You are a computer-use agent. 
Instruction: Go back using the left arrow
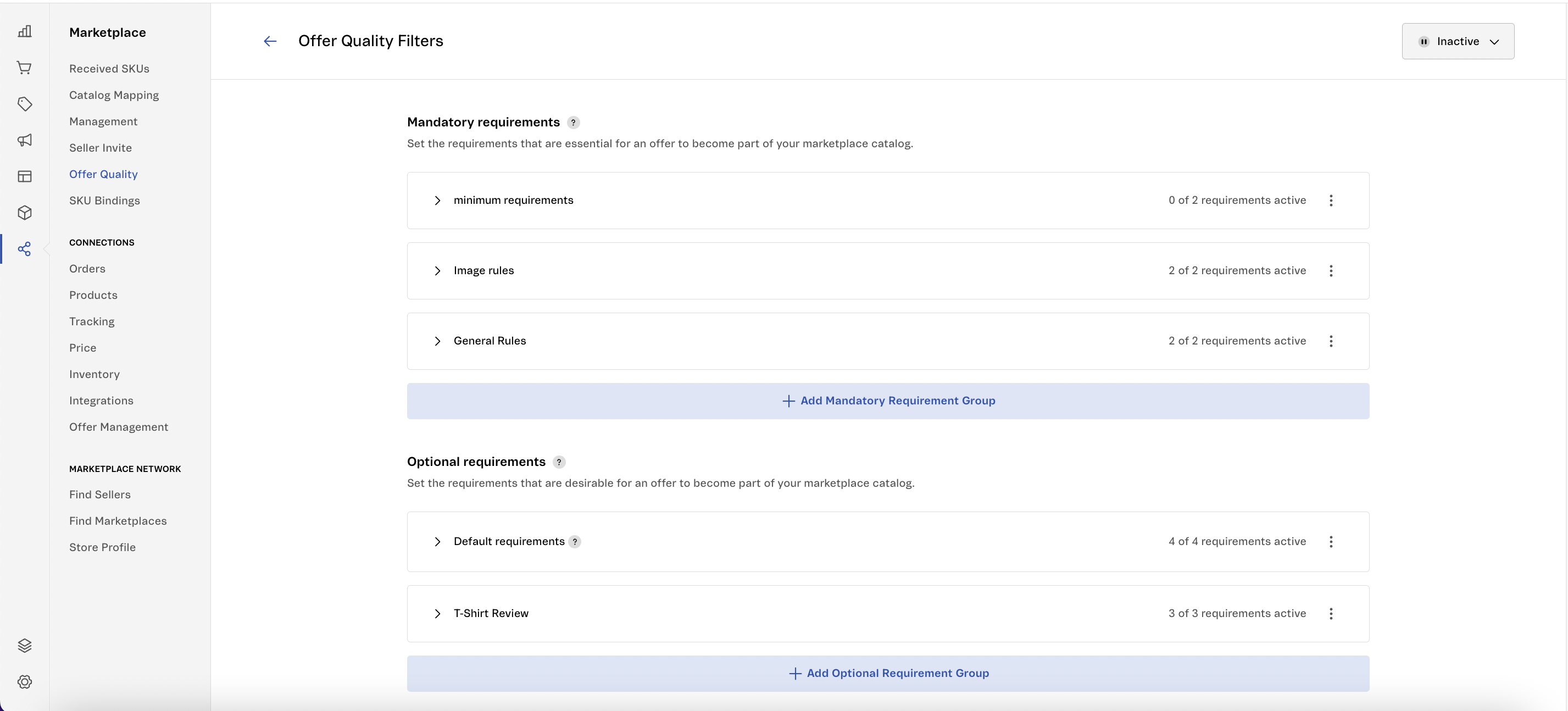pyautogui.click(x=270, y=41)
